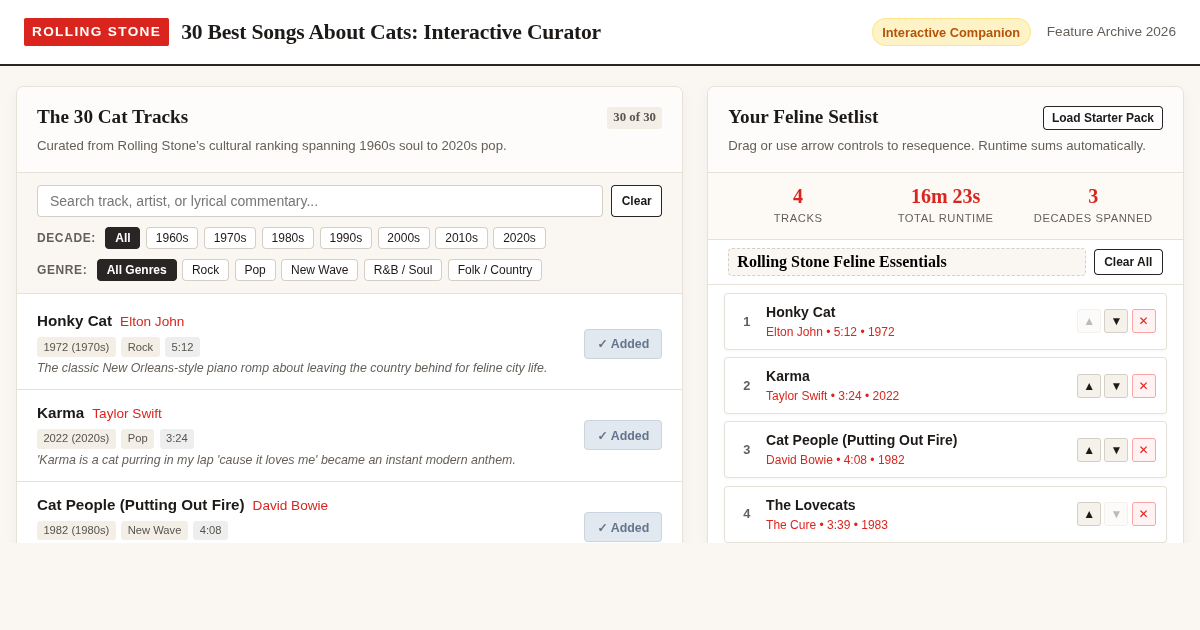Click the Pop tag on Karma

pos(138,439)
